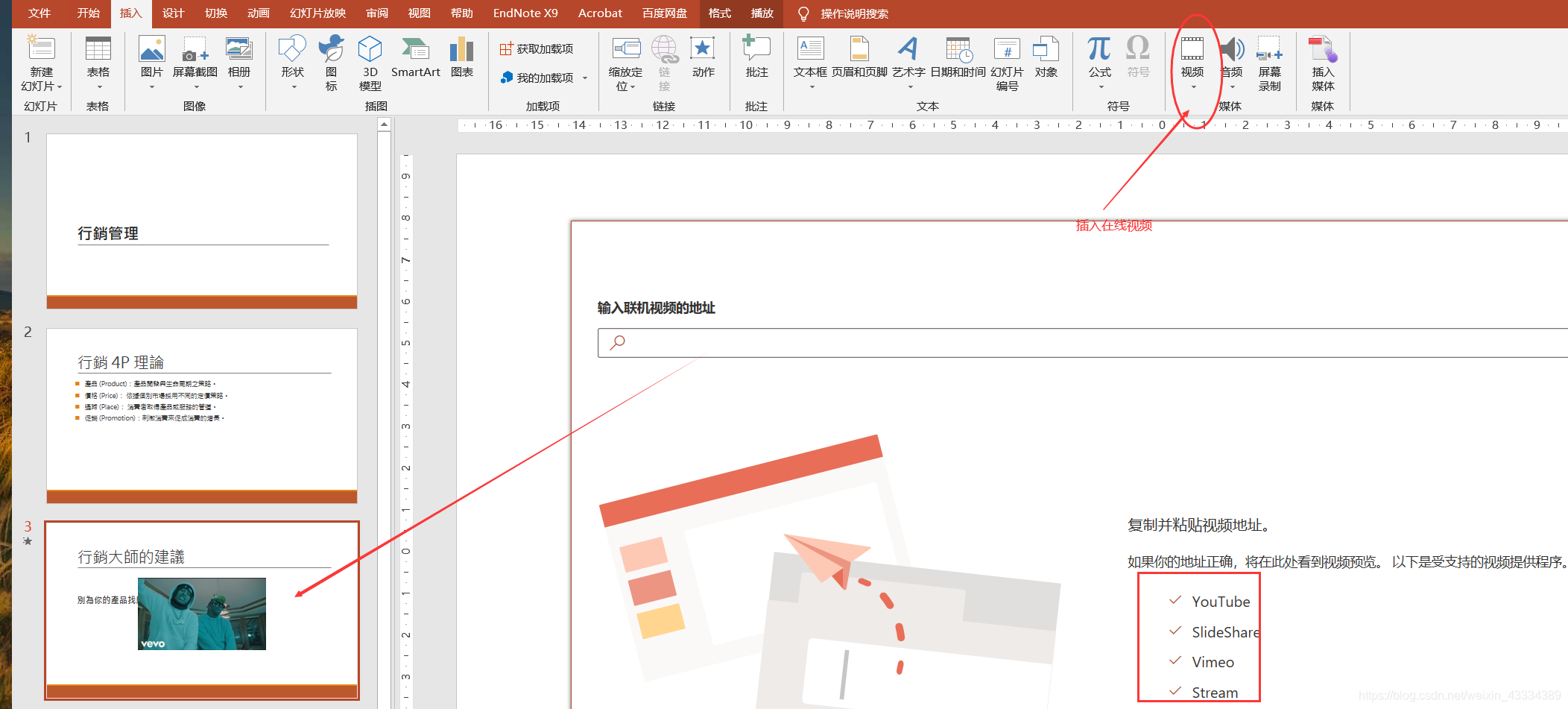
Task: Click the Equation (公式) pi icon
Action: (x=1099, y=48)
